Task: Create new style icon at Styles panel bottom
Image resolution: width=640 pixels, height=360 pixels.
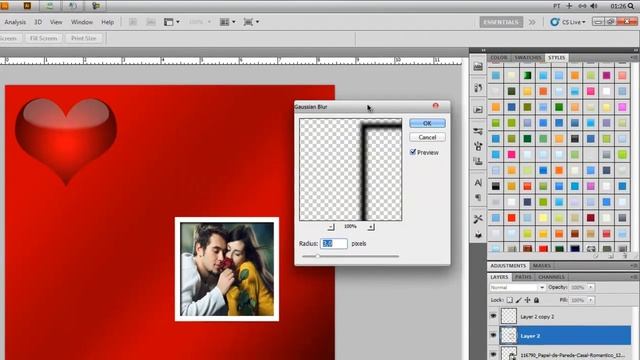Action: (x=611, y=256)
